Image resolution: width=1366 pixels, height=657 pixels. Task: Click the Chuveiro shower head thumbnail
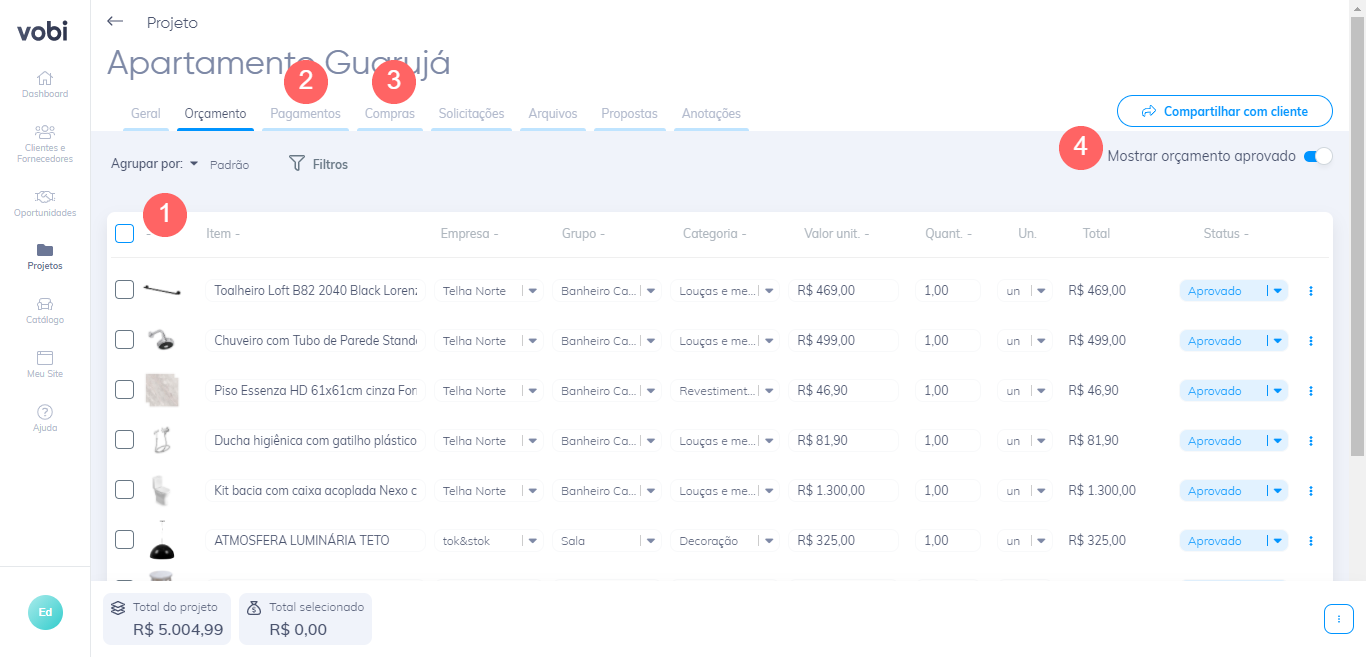click(162, 340)
